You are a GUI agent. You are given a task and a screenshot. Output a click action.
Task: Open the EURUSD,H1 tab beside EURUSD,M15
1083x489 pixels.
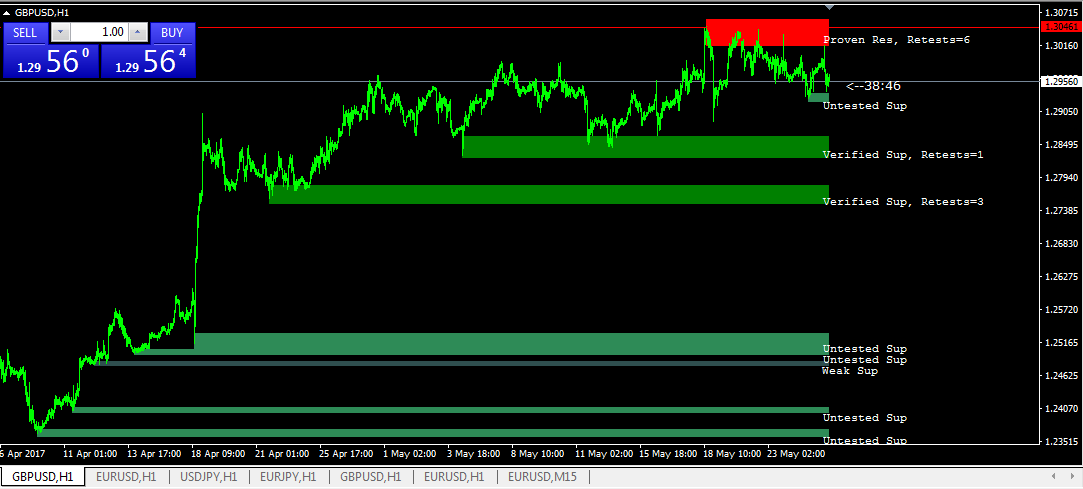(x=454, y=477)
